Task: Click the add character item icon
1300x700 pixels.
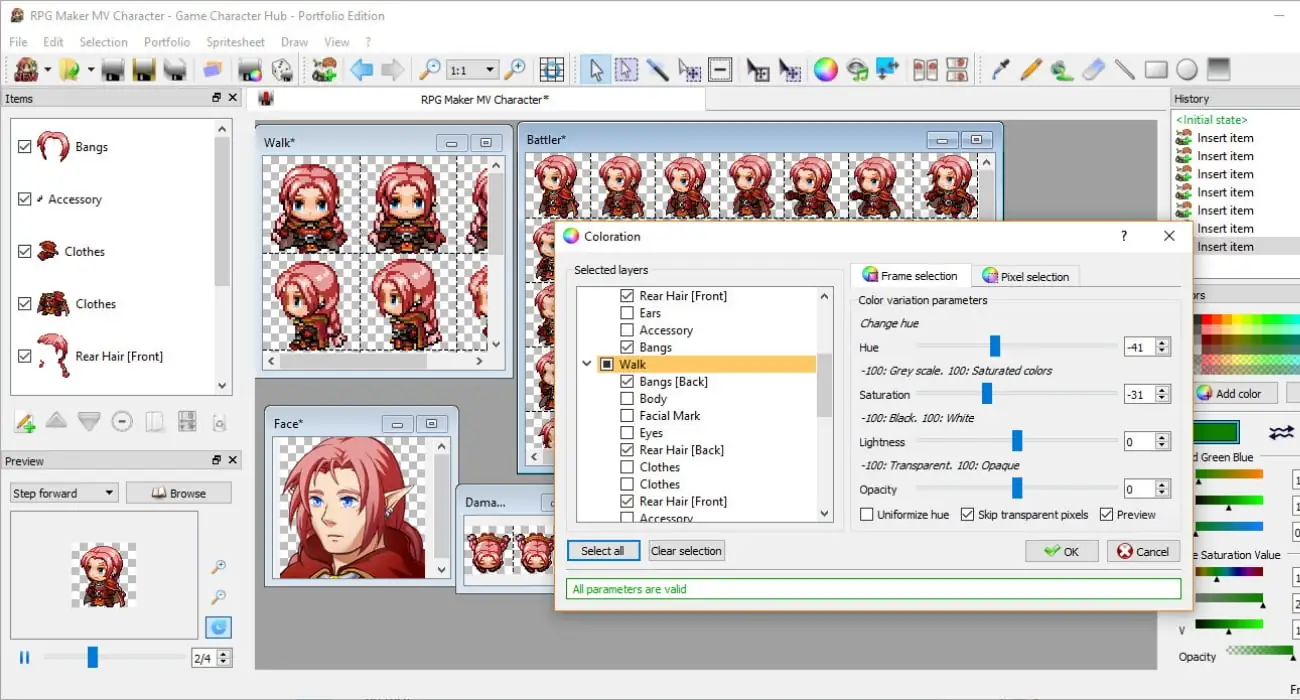Action: 323,69
